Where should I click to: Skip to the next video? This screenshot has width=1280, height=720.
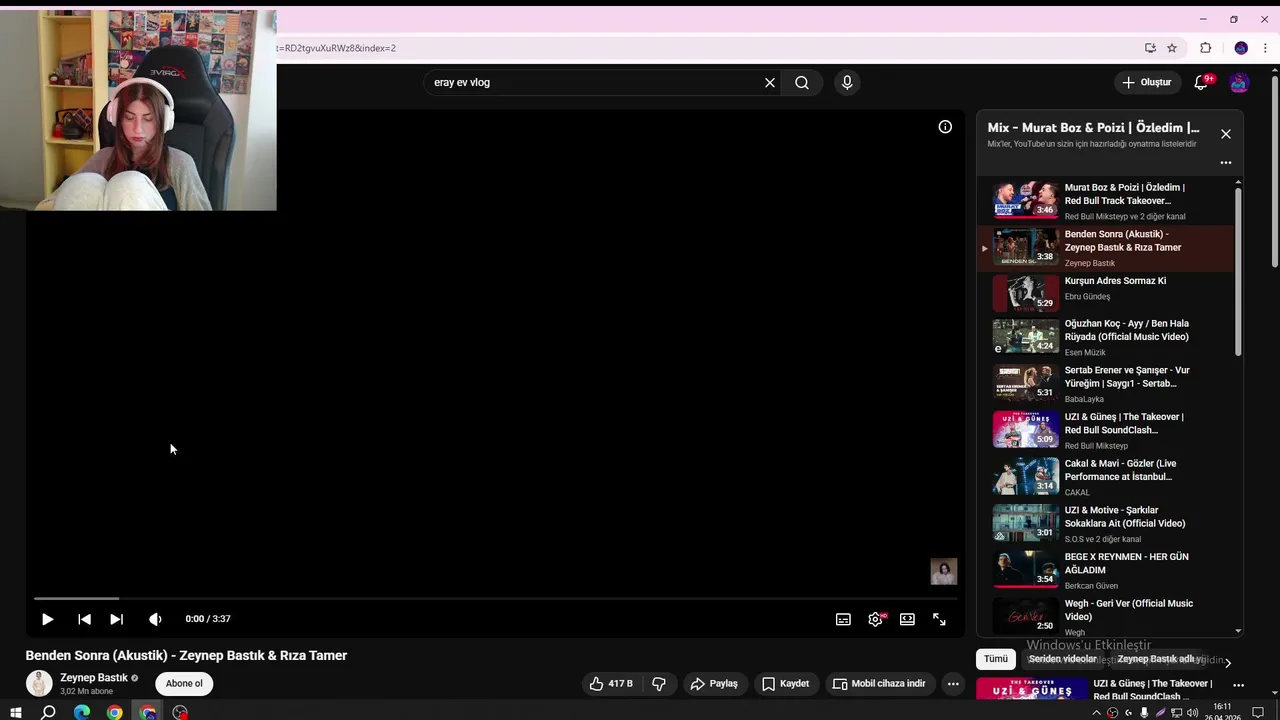[116, 619]
